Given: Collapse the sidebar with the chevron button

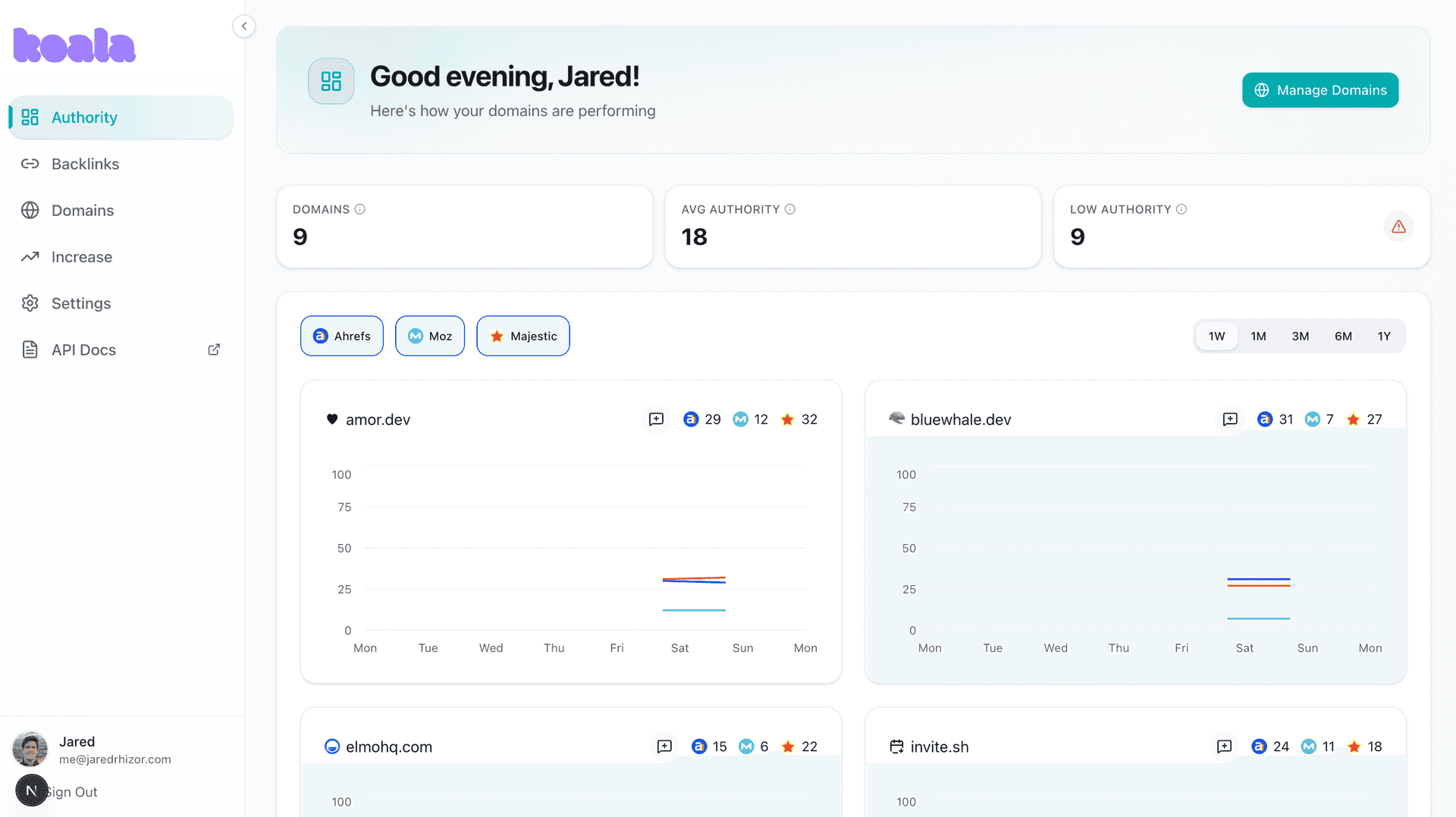Looking at the screenshot, I should click(243, 27).
